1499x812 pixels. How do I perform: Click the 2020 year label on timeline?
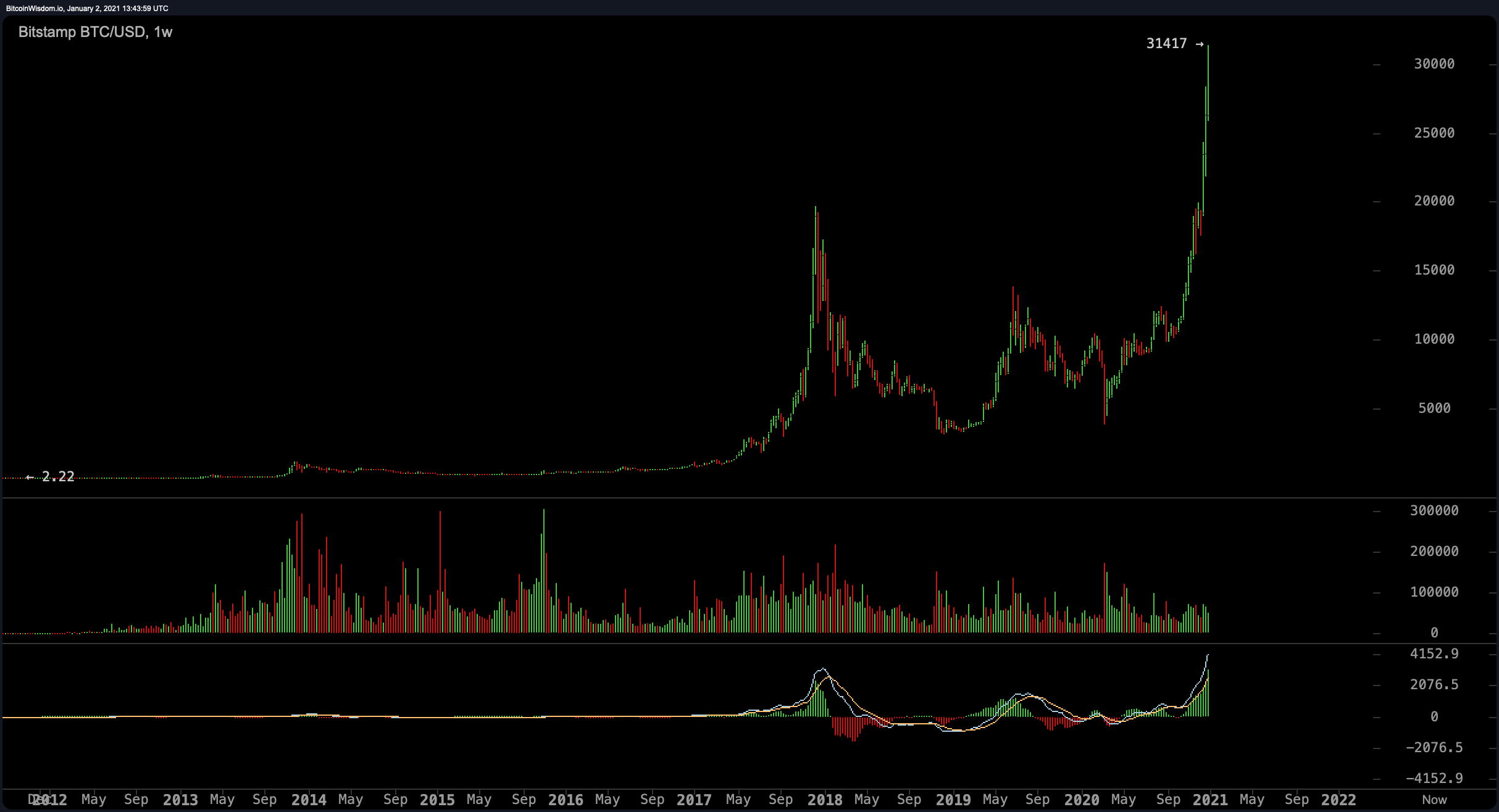click(x=1082, y=800)
